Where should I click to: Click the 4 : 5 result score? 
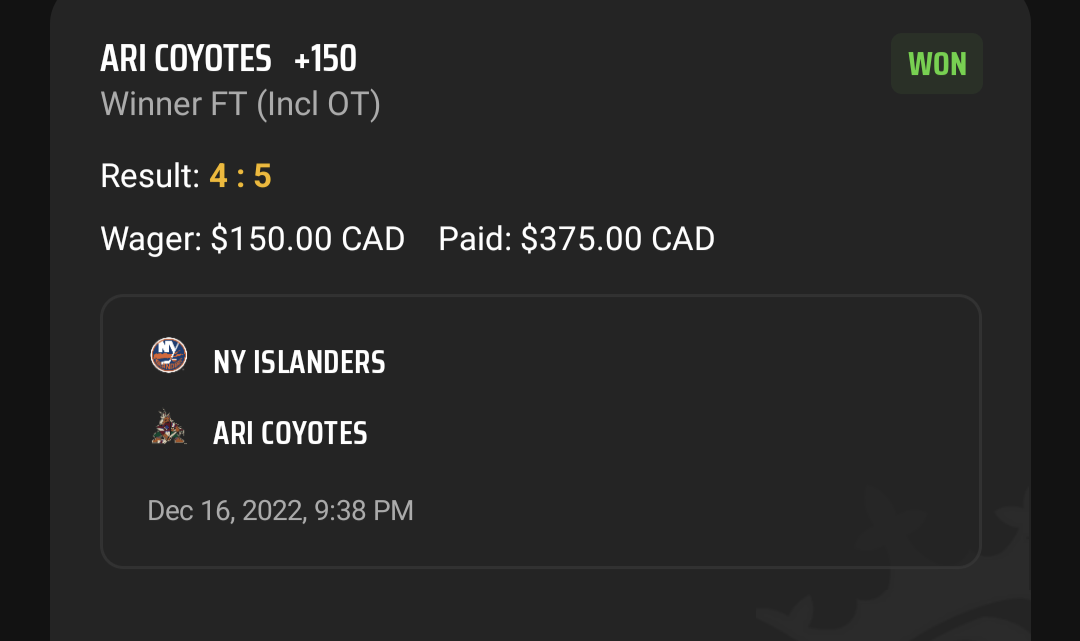click(240, 176)
